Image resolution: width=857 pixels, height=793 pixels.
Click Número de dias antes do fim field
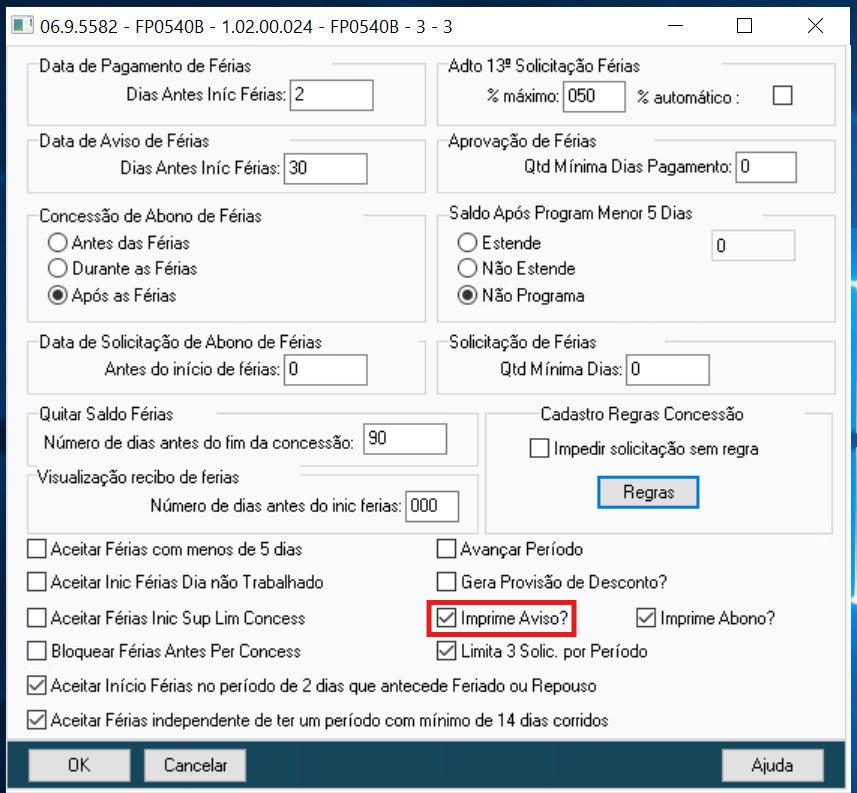pos(405,439)
